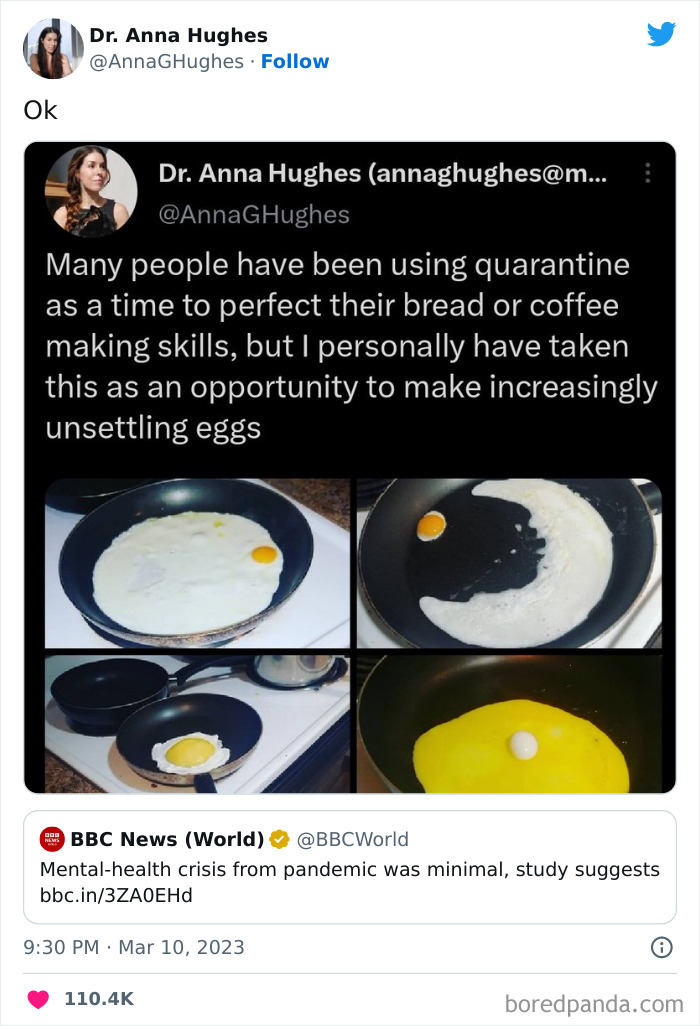
Task: Open Dr. Anna Hughes' top profile picture
Action: click(x=53, y=48)
